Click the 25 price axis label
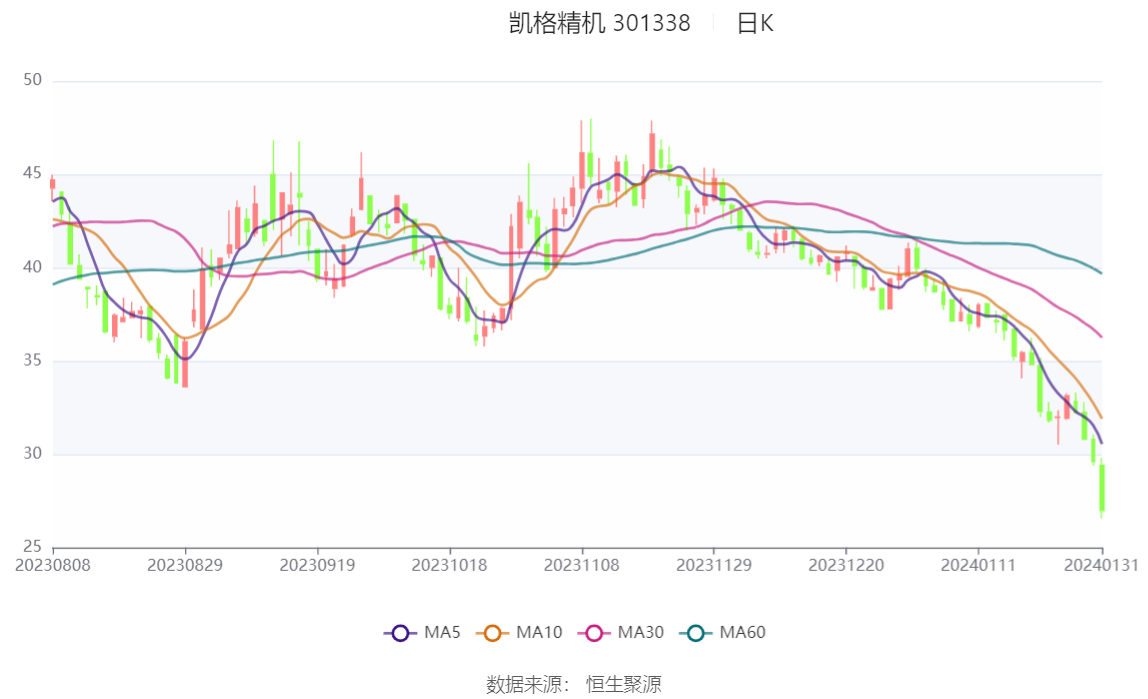The height and width of the screenshot is (699, 1148). (x=32, y=547)
